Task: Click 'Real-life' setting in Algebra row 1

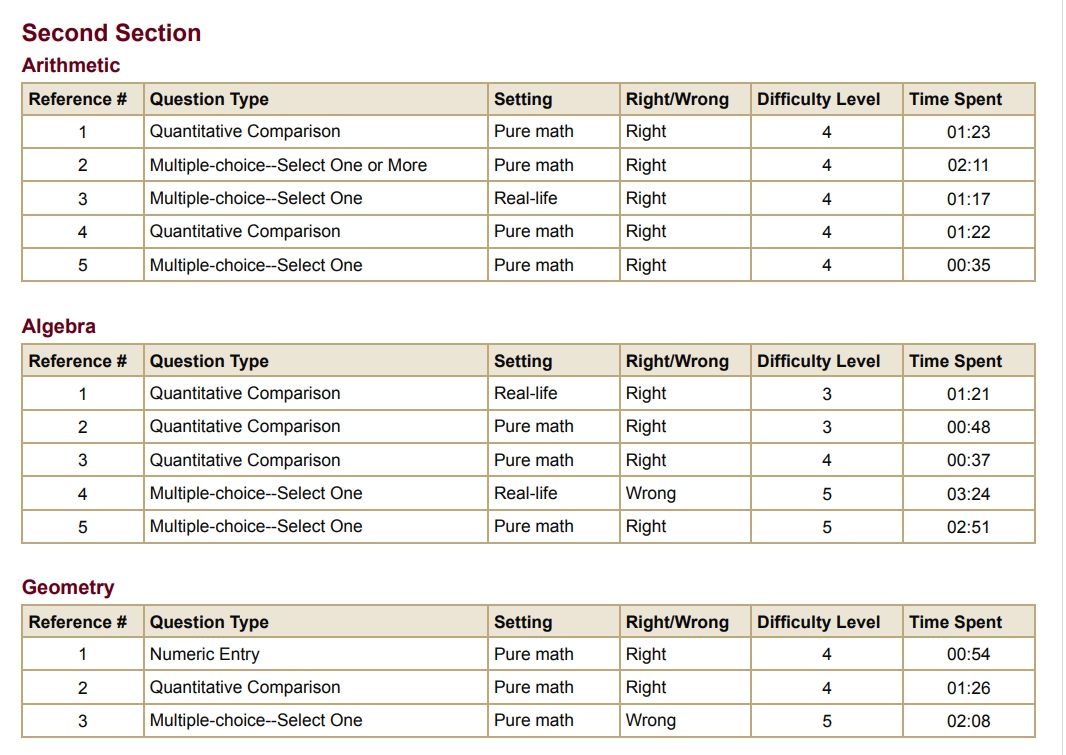Action: [526, 393]
